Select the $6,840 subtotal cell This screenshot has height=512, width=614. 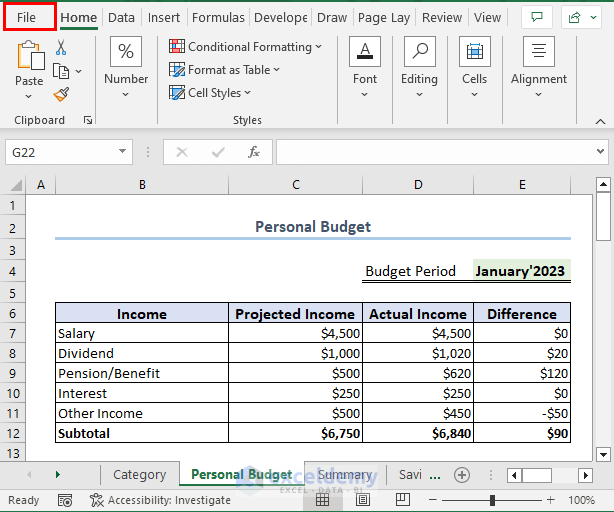click(x=418, y=433)
